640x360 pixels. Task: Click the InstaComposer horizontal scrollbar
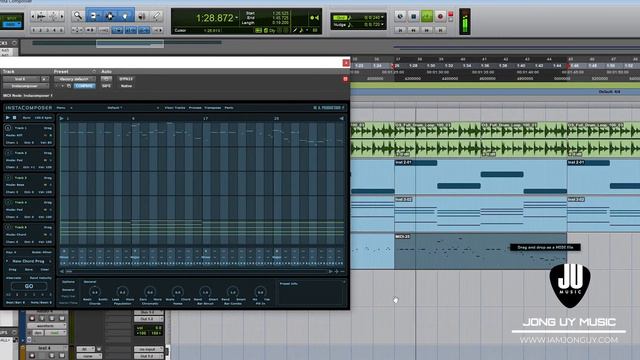tap(197, 271)
